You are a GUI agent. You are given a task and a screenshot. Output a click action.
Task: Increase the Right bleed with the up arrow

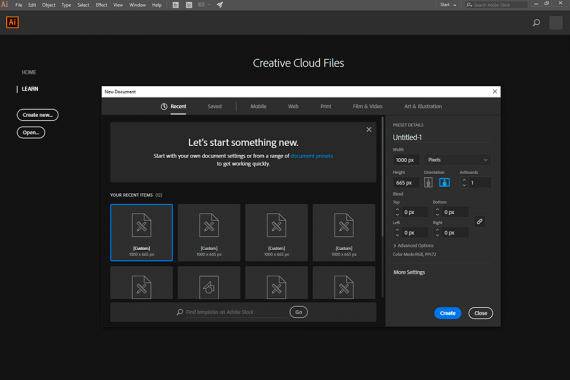point(438,230)
